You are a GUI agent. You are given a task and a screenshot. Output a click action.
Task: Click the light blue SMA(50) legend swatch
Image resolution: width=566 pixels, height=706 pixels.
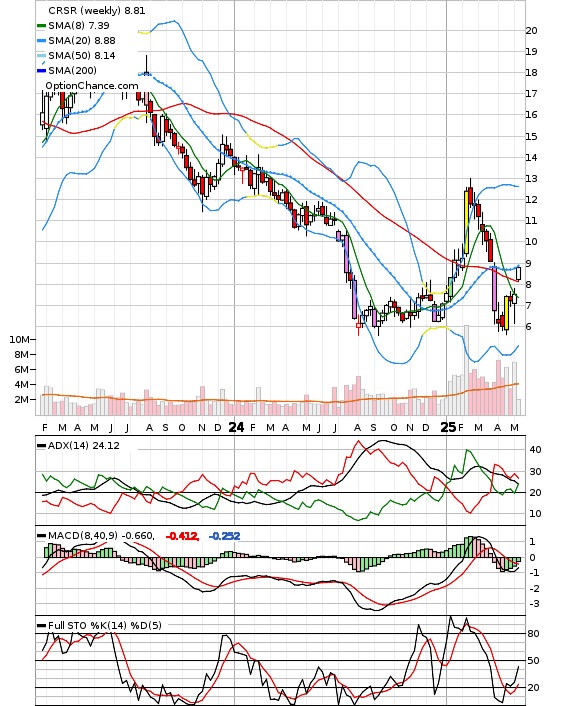[41, 56]
